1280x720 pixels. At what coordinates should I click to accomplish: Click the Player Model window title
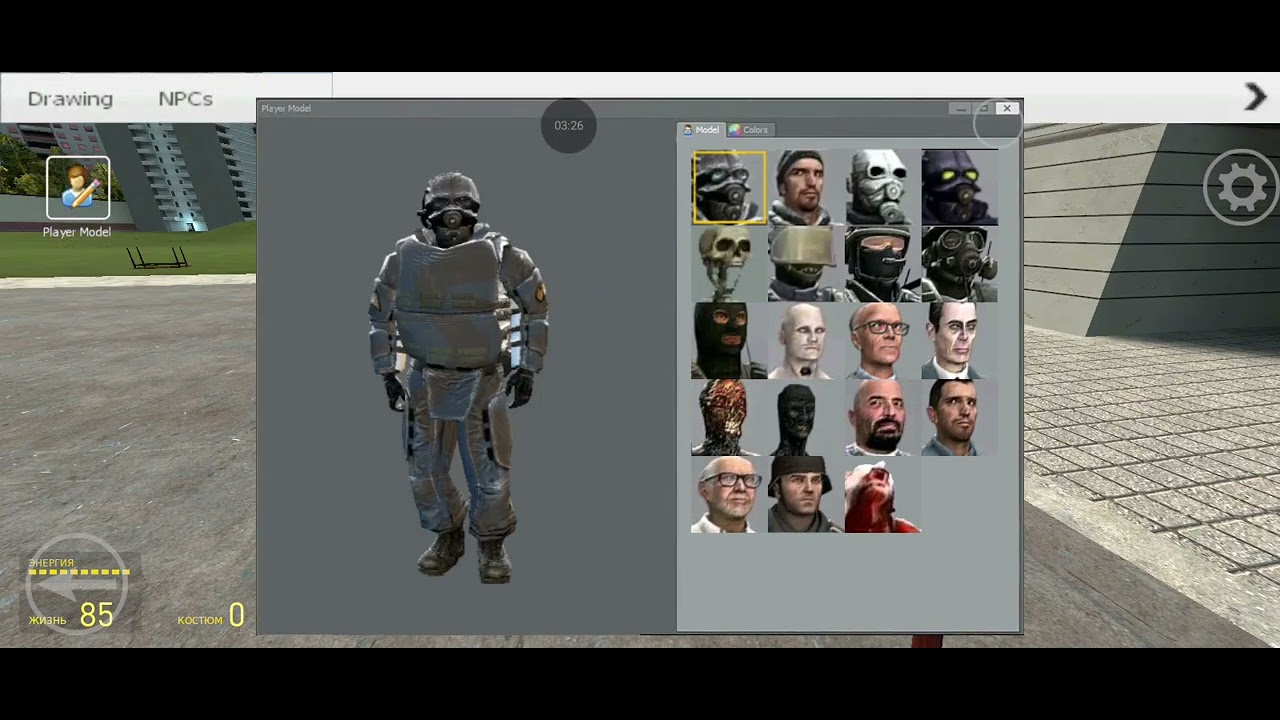[x=287, y=108]
